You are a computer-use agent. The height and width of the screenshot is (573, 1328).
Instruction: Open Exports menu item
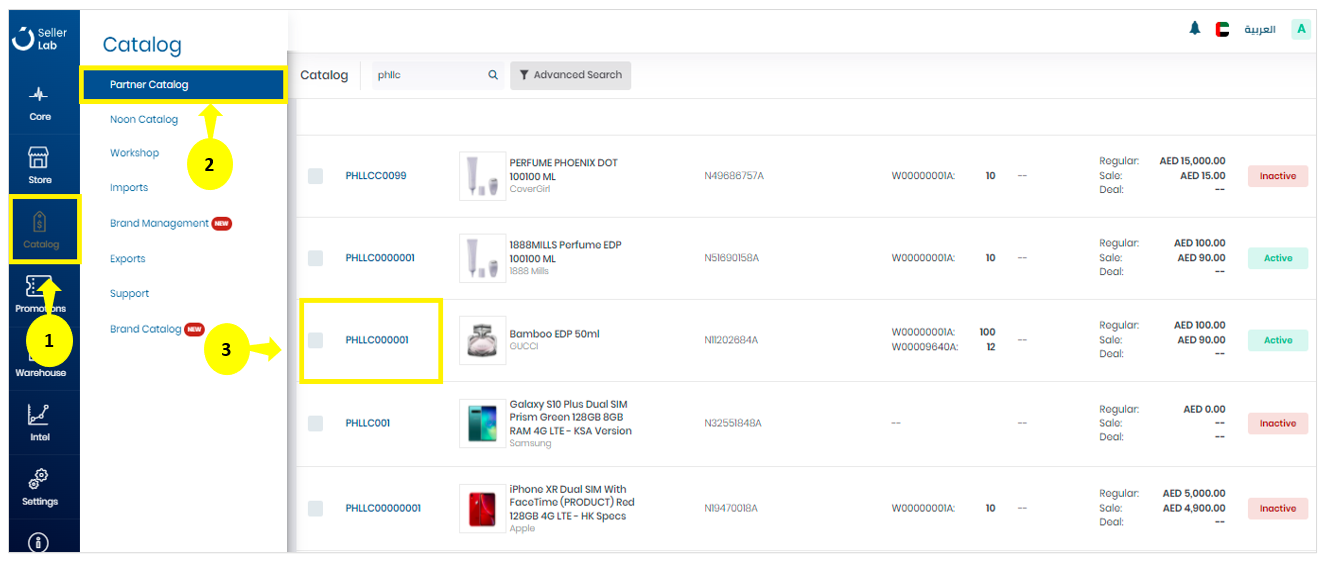[128, 259]
